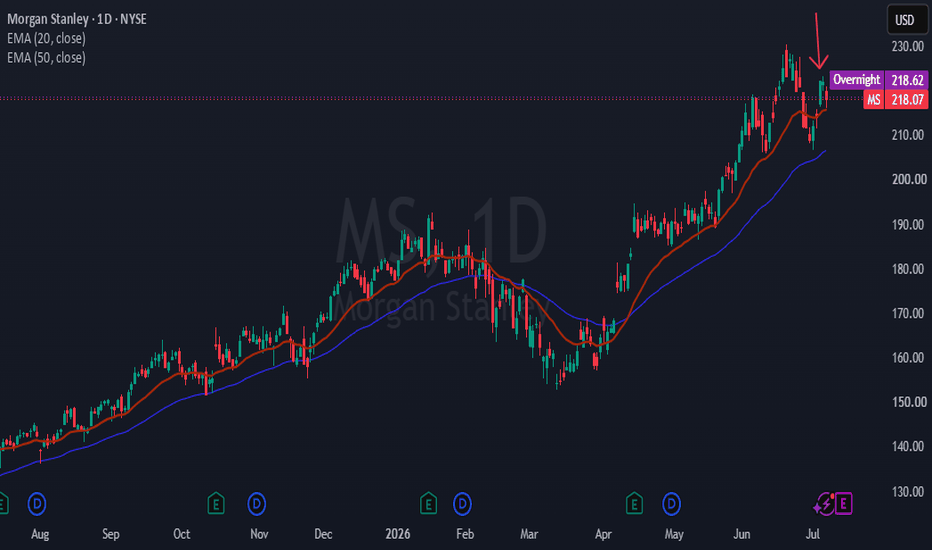The width and height of the screenshot is (932, 550).
Task: Click the 190.00 price axis label
Action: (x=908, y=225)
